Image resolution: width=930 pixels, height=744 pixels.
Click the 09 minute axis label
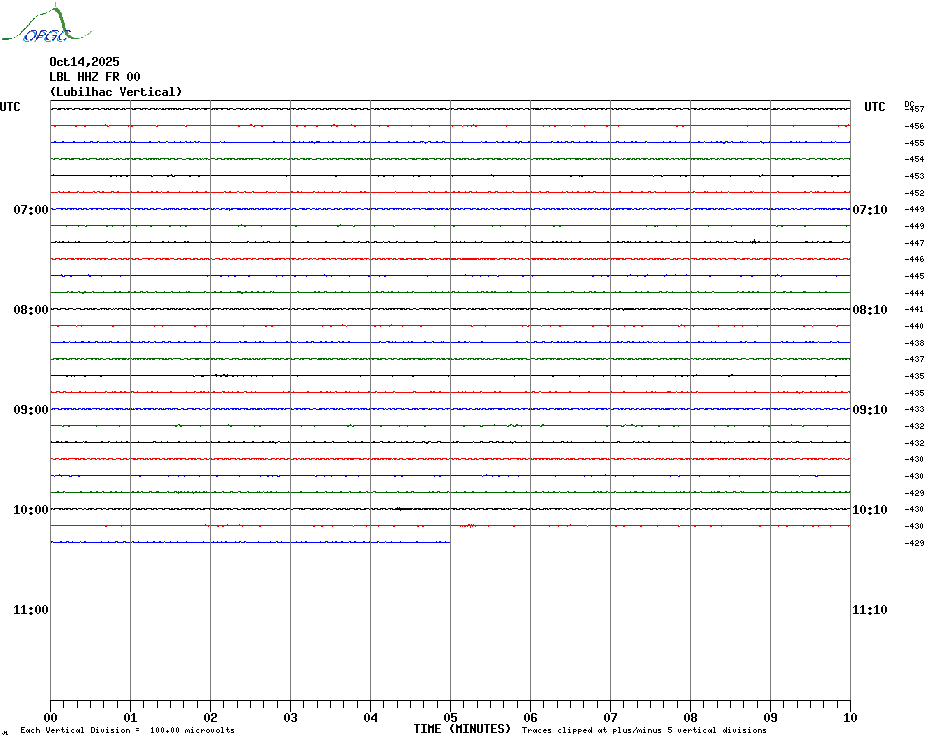coord(770,718)
